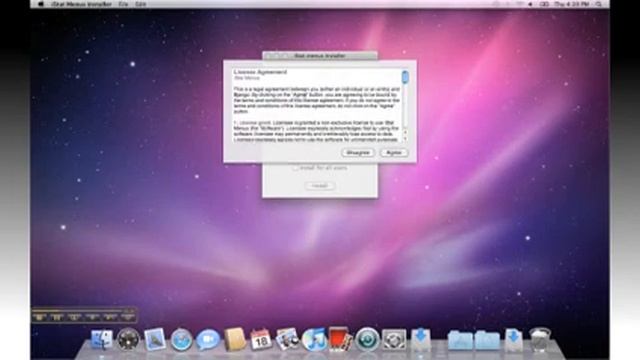Open the Mail stamp icon in the Dock
The width and height of the screenshot is (640, 360).
coord(155,340)
